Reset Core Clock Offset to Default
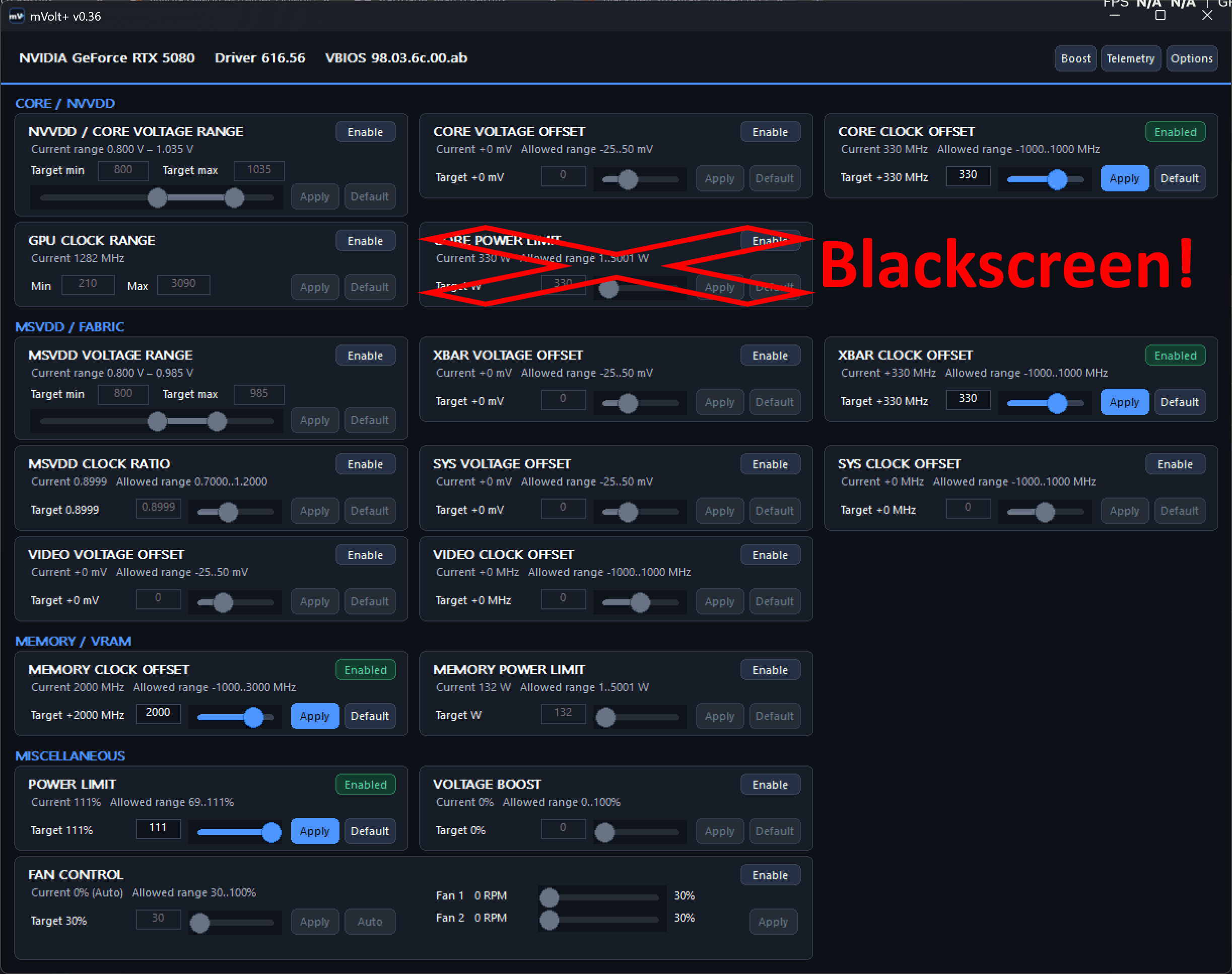Viewport: 1232px width, 974px height. pyautogui.click(x=1180, y=178)
